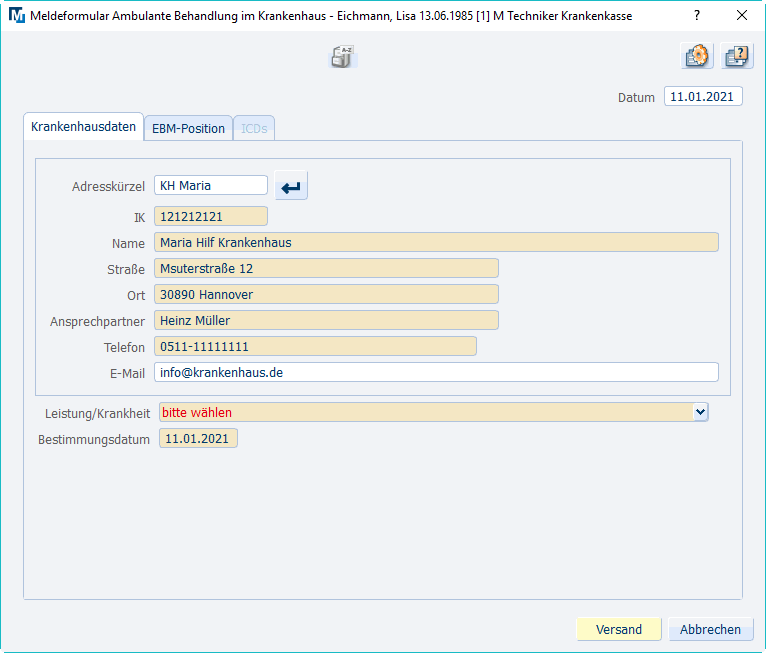Click the application logo in the title bar

pos(16,16)
